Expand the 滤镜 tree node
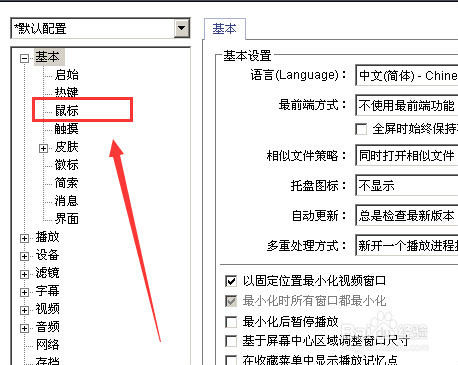Screen dimensions: 458x365 [24, 274]
